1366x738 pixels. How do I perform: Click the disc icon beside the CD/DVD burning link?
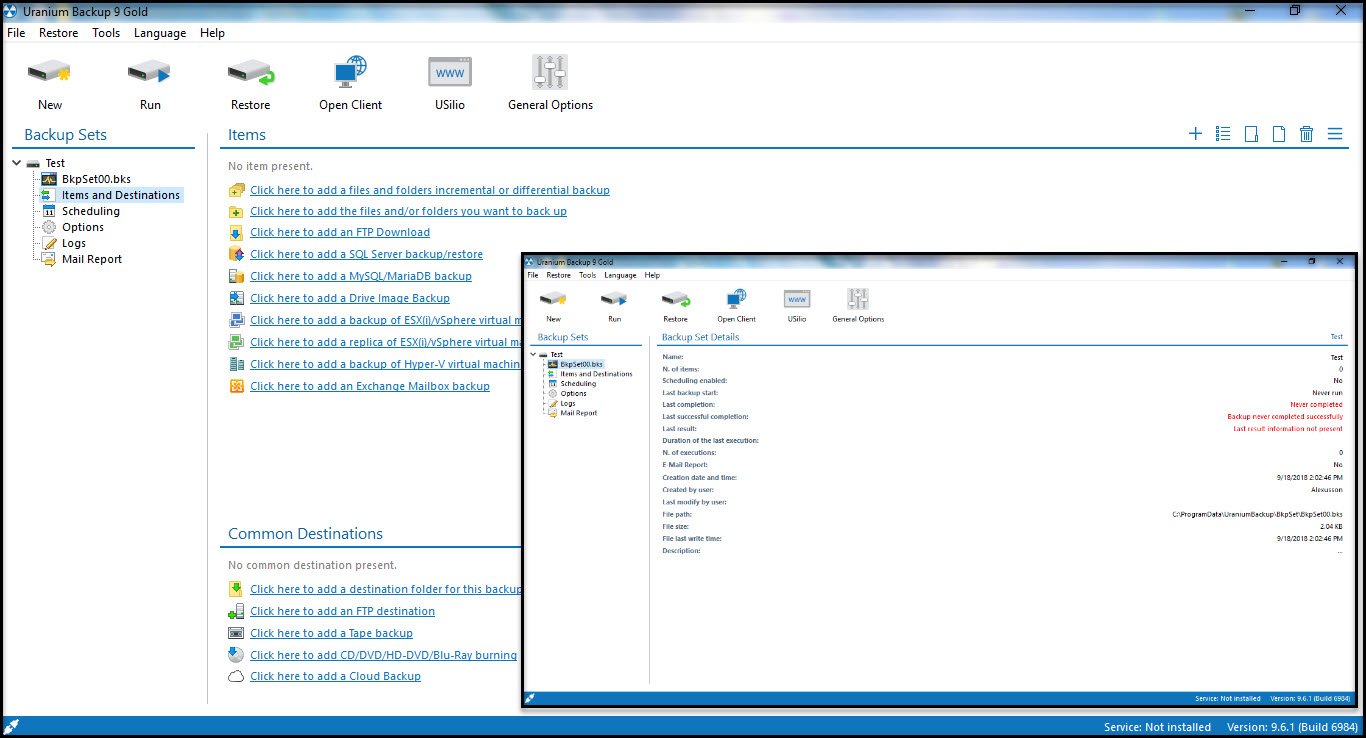coord(236,655)
